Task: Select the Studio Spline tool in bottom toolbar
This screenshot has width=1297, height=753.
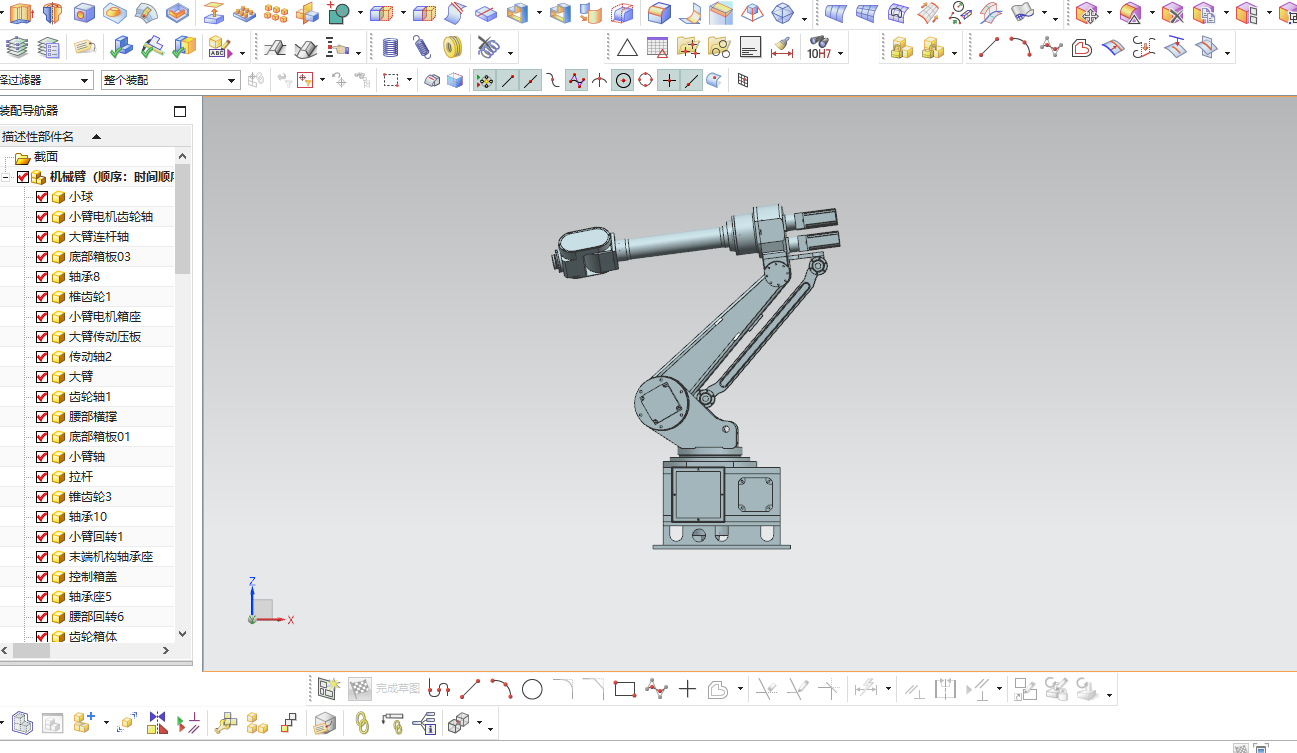Action: (656, 688)
